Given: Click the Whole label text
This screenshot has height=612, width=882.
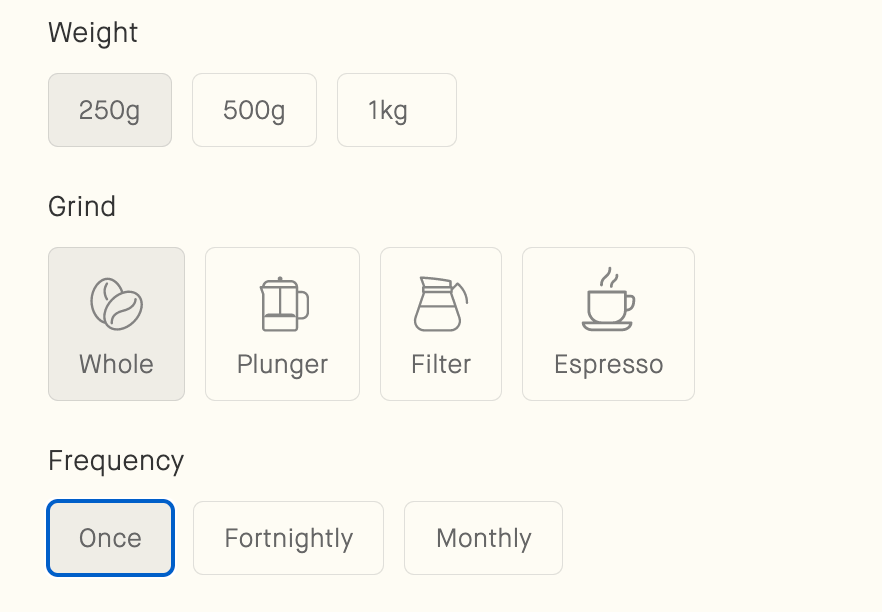Looking at the screenshot, I should coord(116,364).
